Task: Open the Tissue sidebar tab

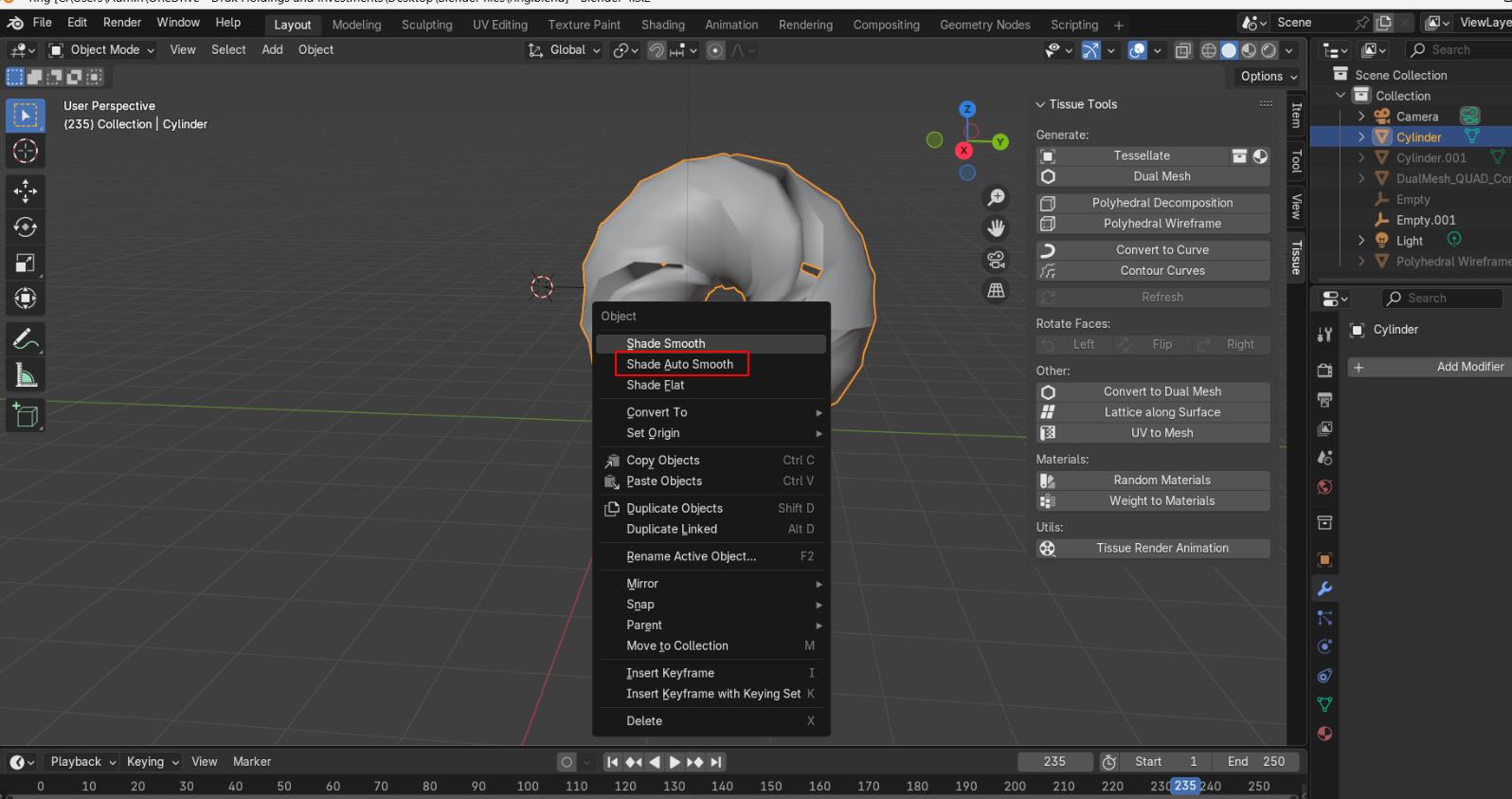Action: pyautogui.click(x=1296, y=257)
